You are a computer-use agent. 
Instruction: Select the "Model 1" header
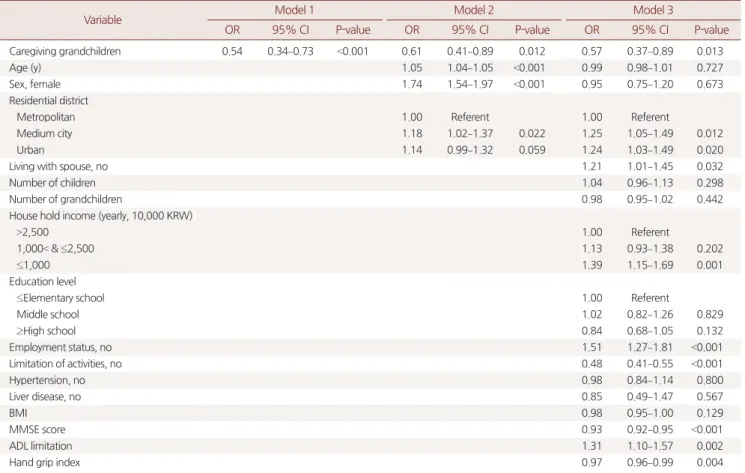[x=294, y=10]
